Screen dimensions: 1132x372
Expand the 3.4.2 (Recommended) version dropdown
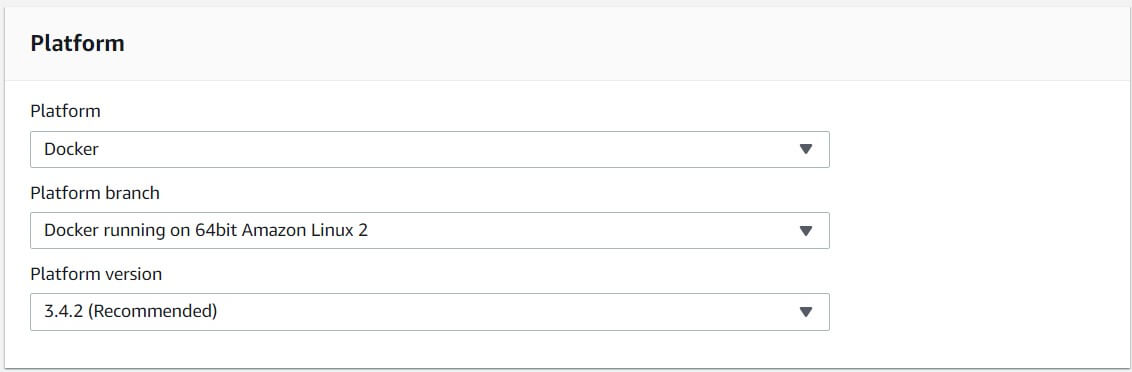(x=430, y=312)
